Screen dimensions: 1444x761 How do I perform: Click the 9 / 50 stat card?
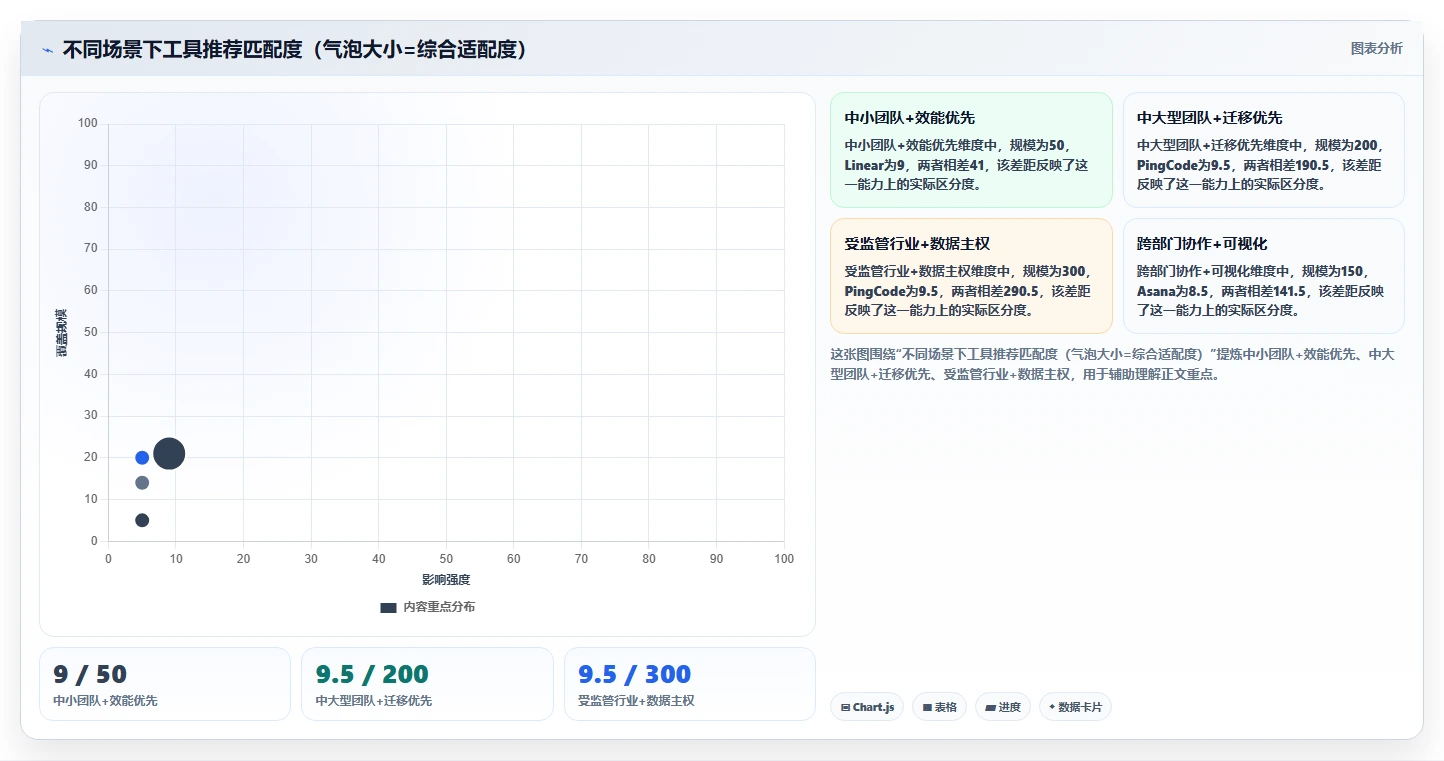click(165, 684)
